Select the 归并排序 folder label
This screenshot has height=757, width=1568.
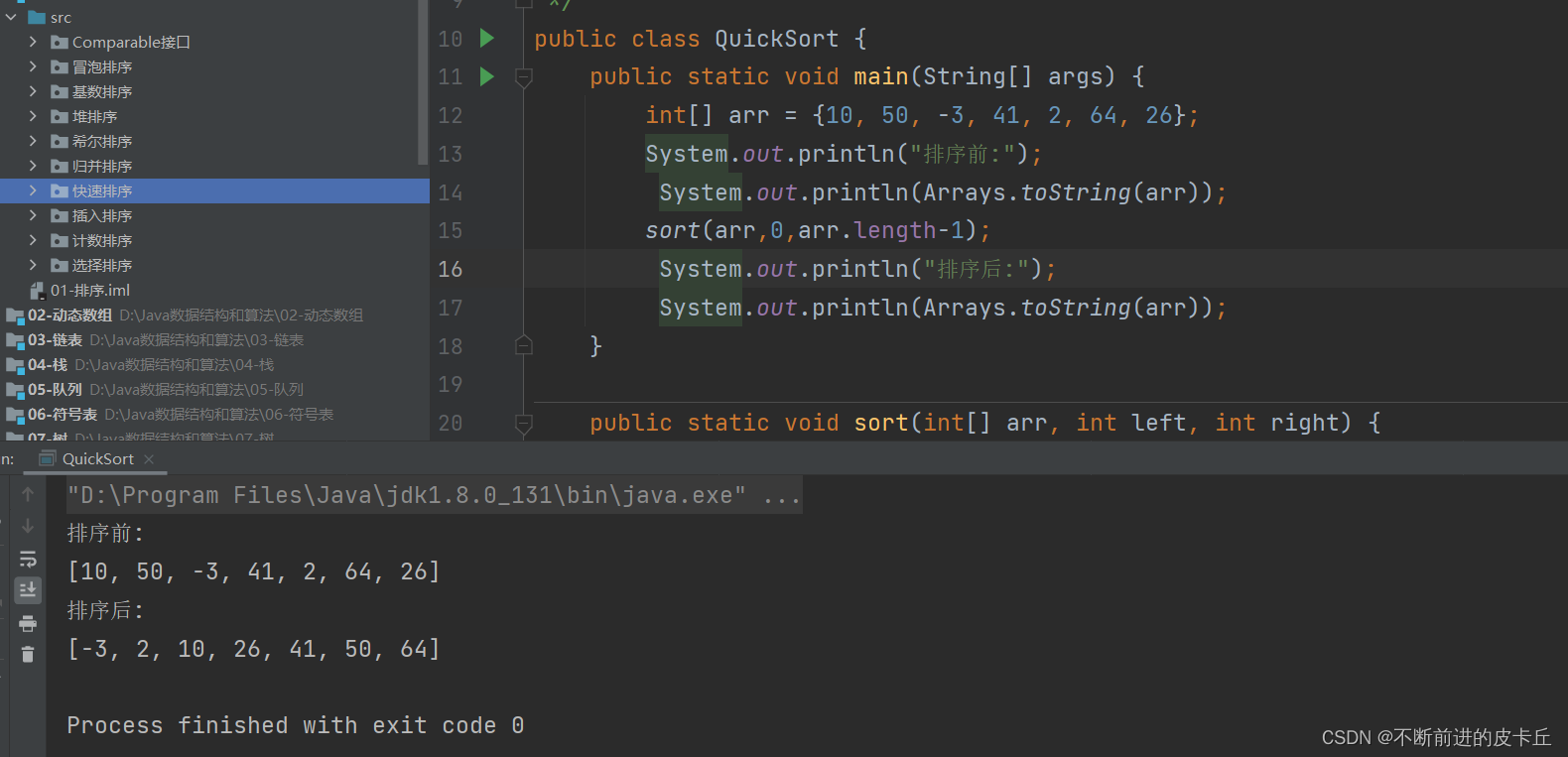[x=102, y=166]
